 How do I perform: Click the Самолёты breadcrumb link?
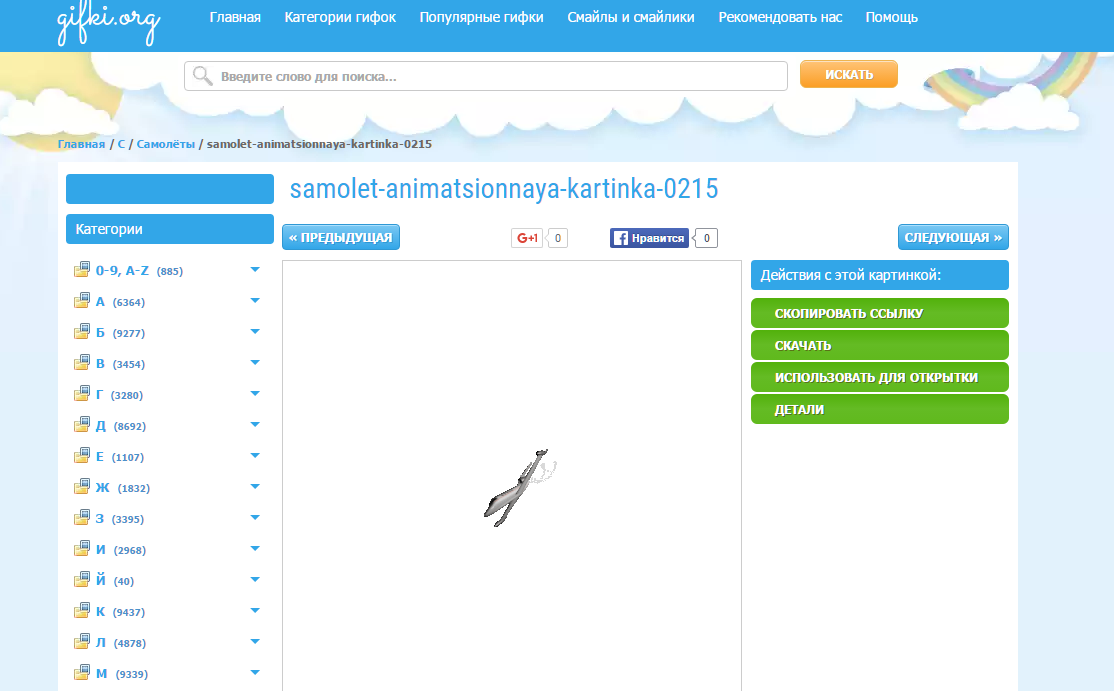pyautogui.click(x=166, y=144)
